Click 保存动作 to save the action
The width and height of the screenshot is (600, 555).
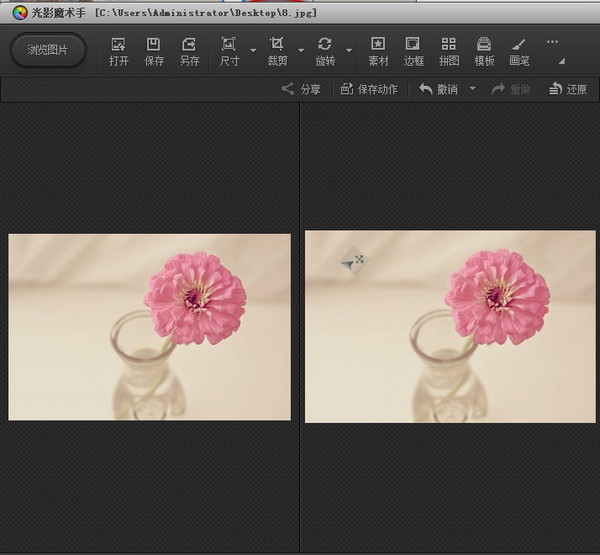(x=369, y=89)
